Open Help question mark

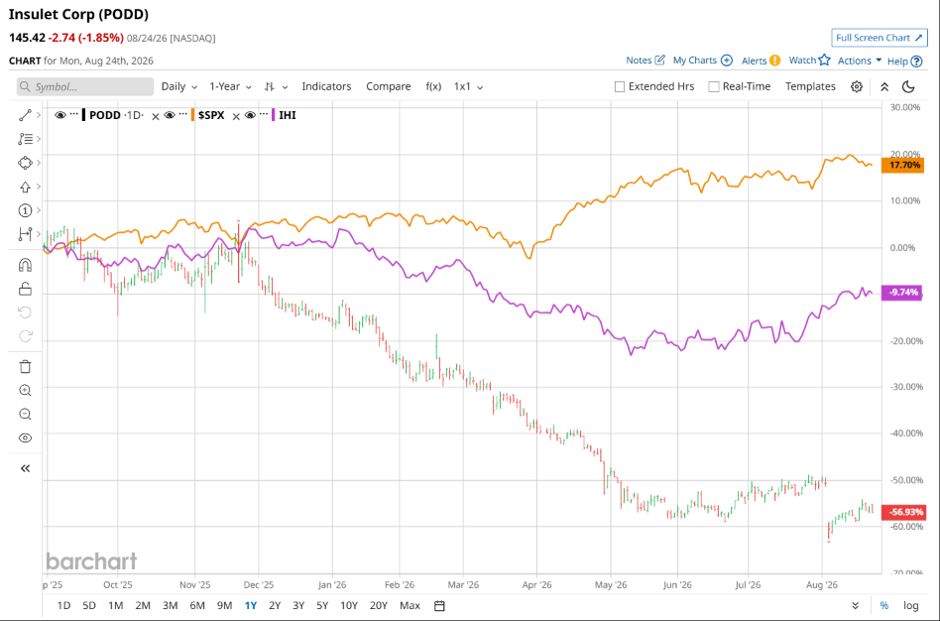[905, 61]
